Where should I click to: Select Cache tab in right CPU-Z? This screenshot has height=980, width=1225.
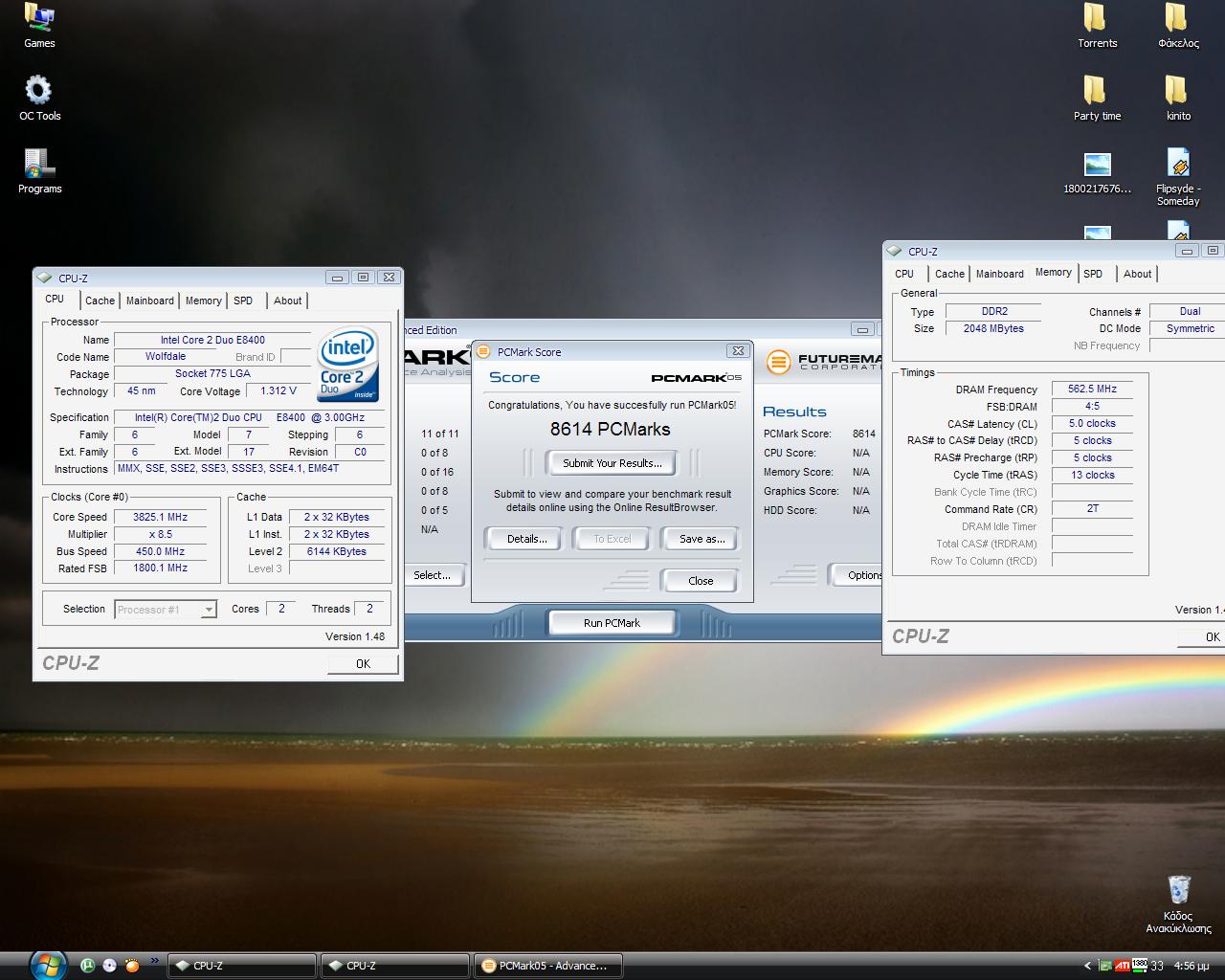pos(949,274)
